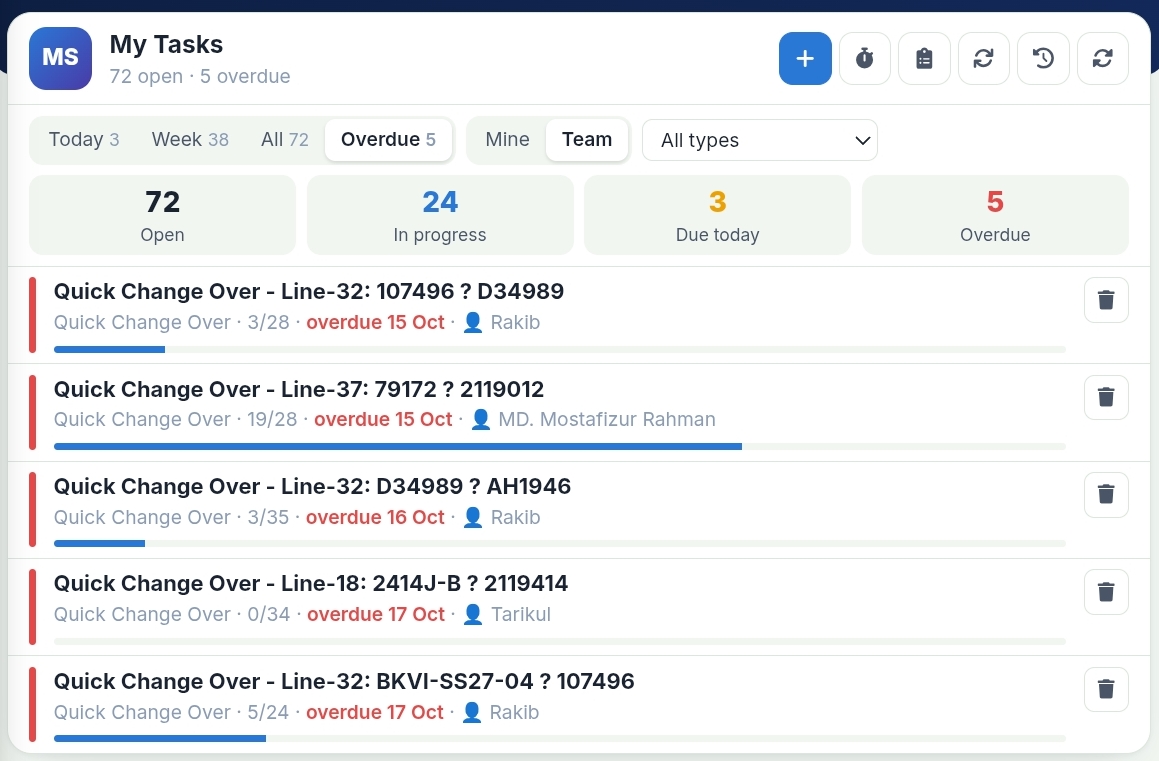This screenshot has height=761, width=1159.
Task: Open task Quick Change Over - Line-37: 79172 ? 2119012
Action: (x=299, y=389)
